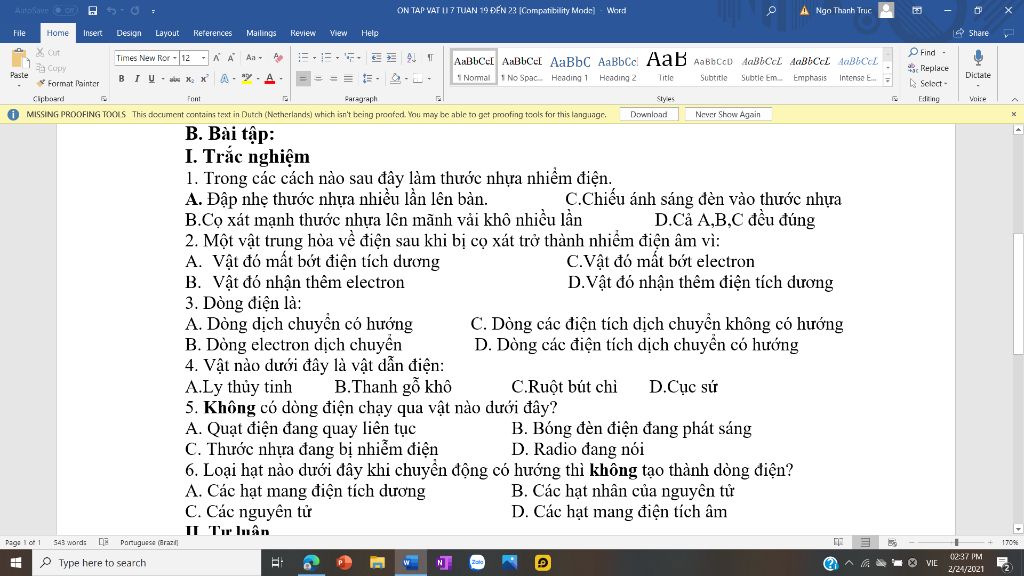The image size is (1024, 576).
Task: Apply the Title style
Action: pyautogui.click(x=666, y=67)
